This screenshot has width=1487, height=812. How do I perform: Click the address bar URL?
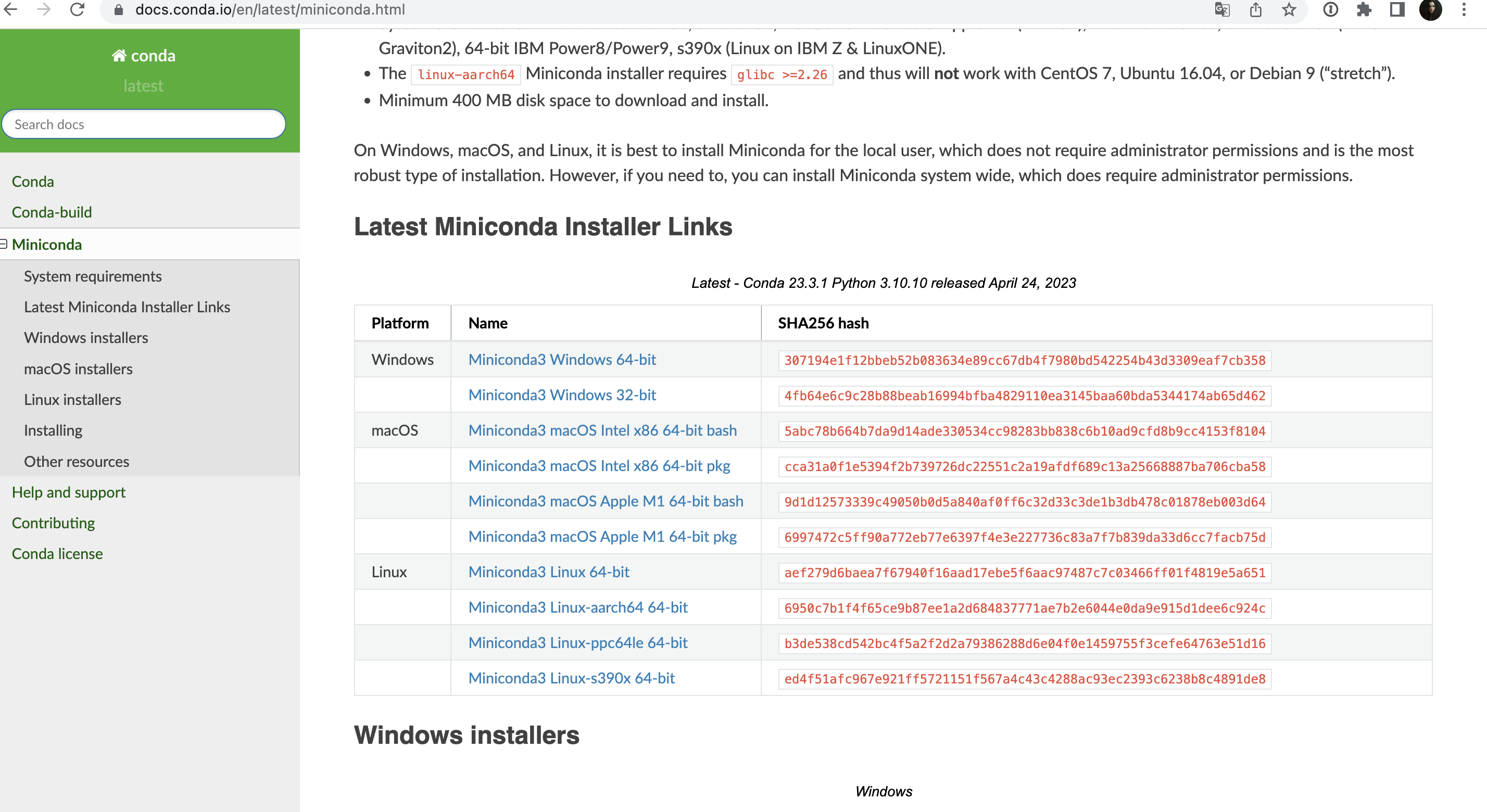coord(270,9)
